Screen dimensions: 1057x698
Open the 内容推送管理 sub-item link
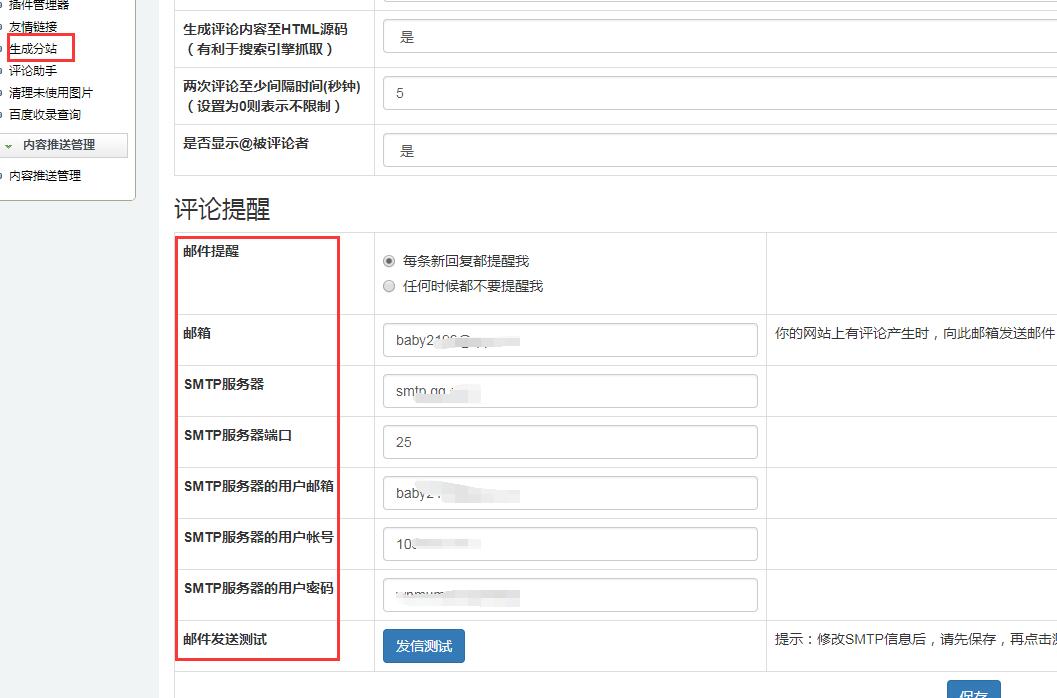[x=44, y=175]
